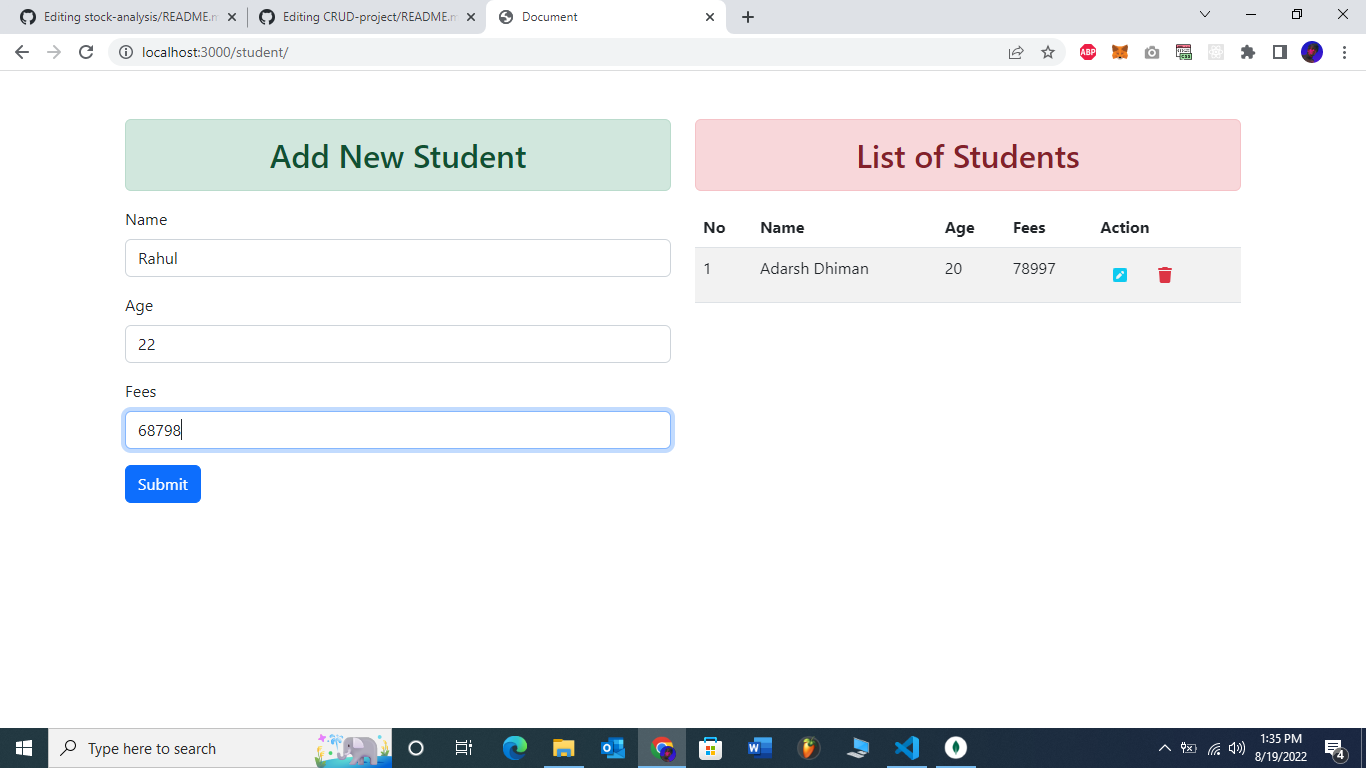
Task: Edit the Adarsh Dhiman student record
Action: [1120, 275]
